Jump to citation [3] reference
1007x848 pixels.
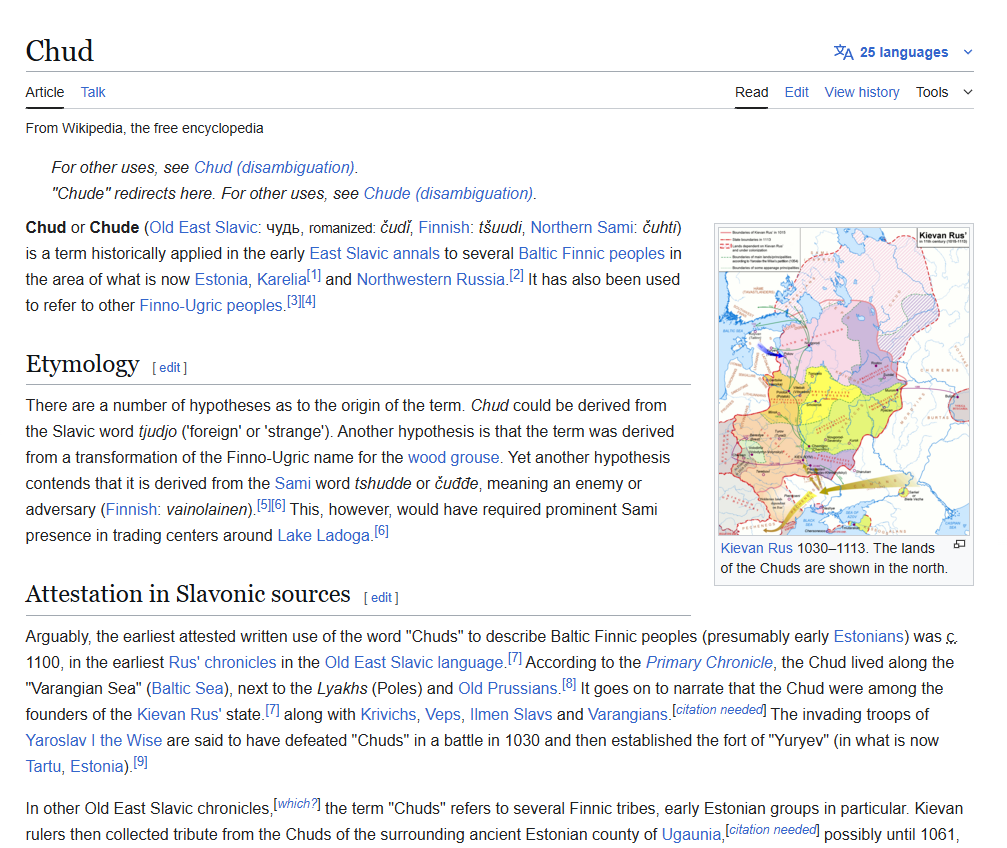(293, 301)
